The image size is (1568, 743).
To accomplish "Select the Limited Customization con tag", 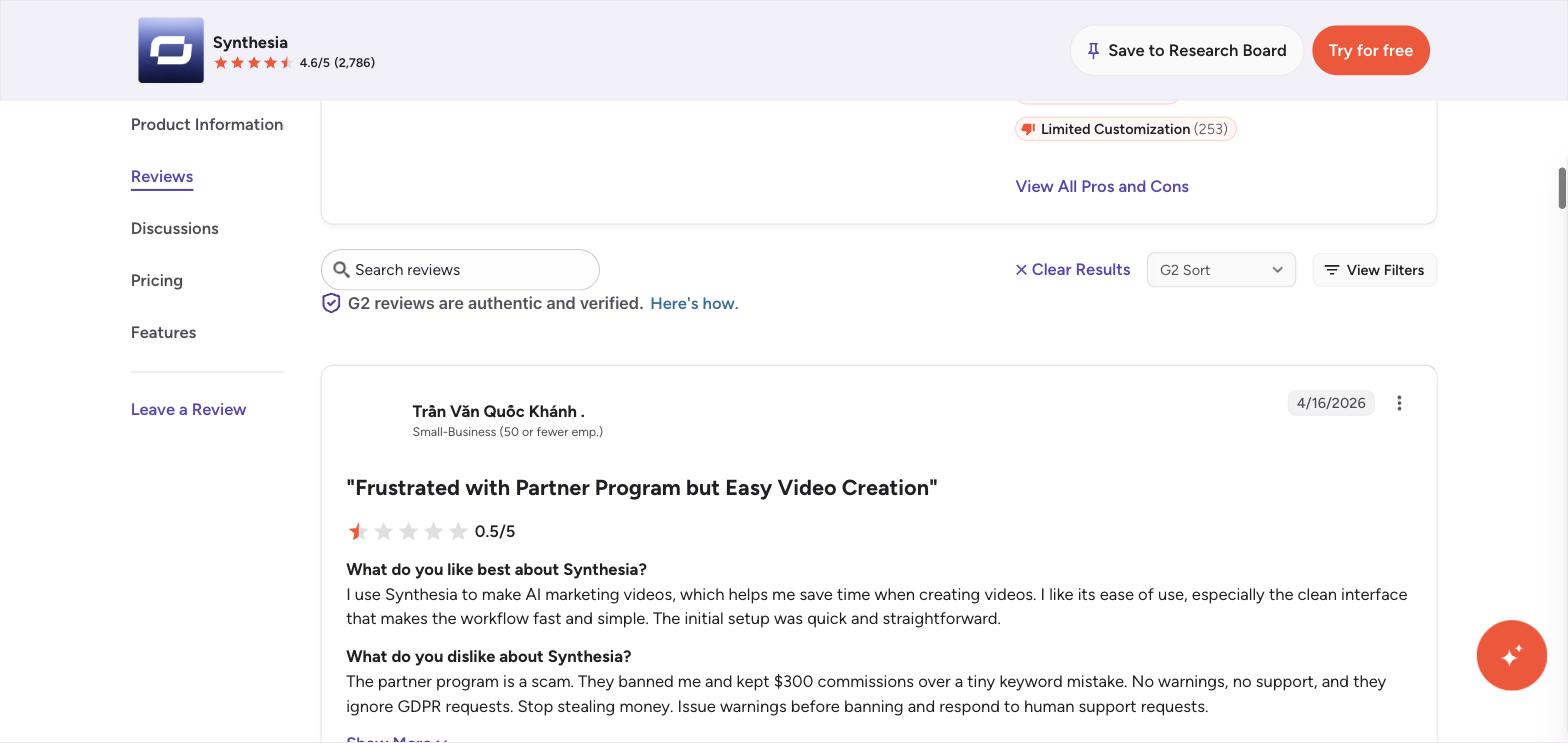I will (x=1126, y=129).
